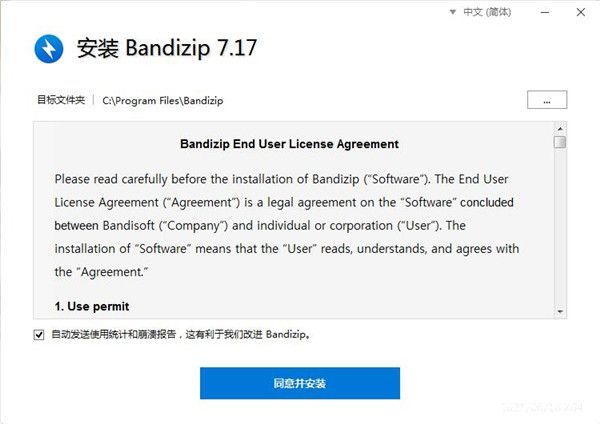Viewport: 600px width, 424px height.
Task: Open the 中文 (简体) language menu
Action: (487, 12)
